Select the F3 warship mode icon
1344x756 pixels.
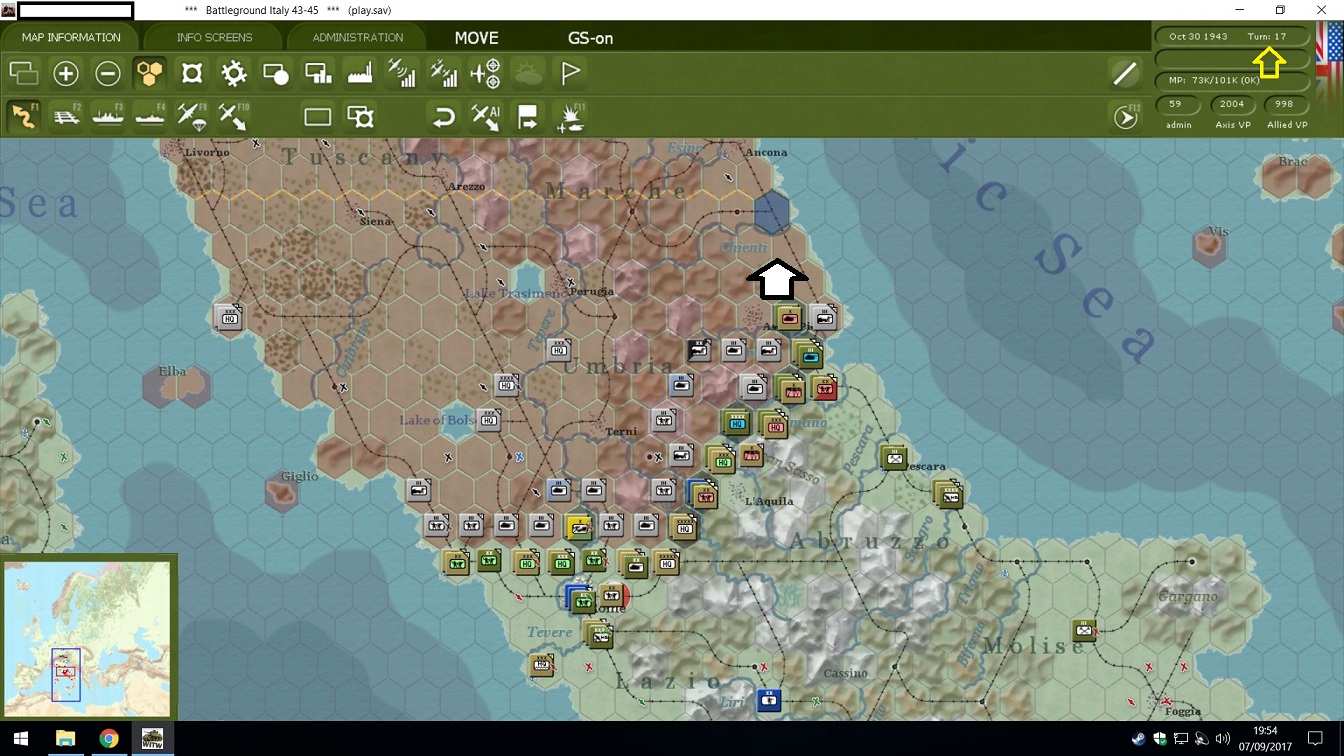pyautogui.click(x=108, y=116)
